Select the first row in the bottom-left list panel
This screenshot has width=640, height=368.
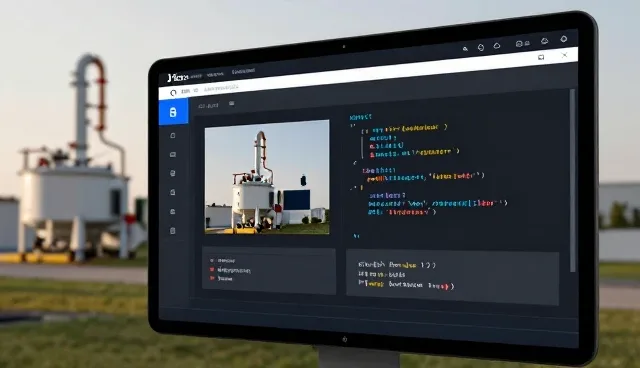pos(222,260)
